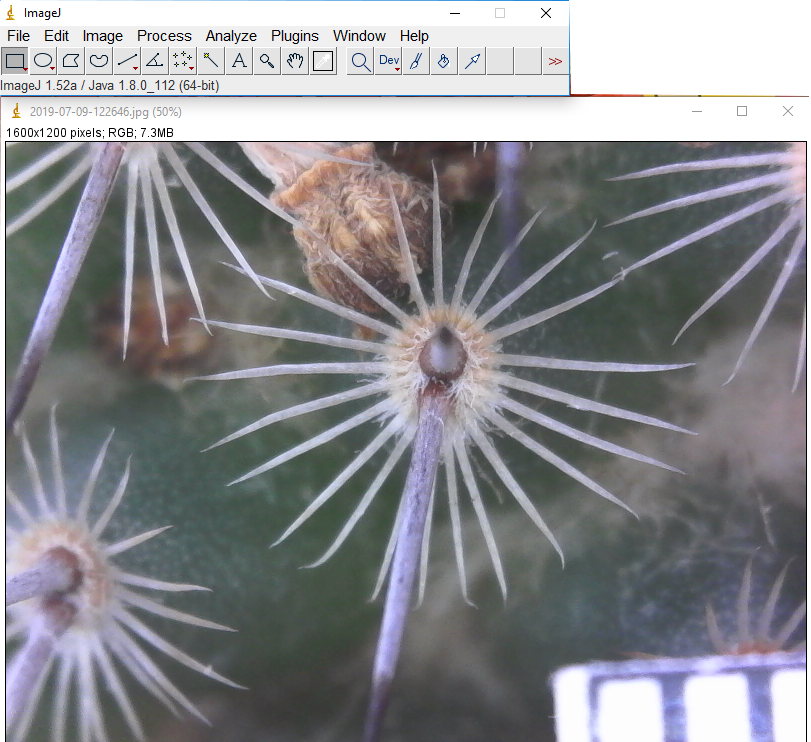
Task: Select the Text tool
Action: click(238, 61)
